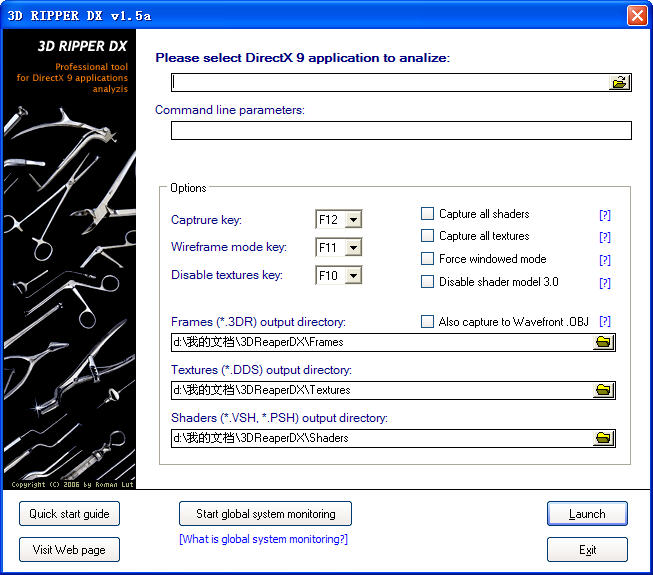Click help [?] next to Force windowed mode
The image size is (653, 575).
tap(604, 260)
